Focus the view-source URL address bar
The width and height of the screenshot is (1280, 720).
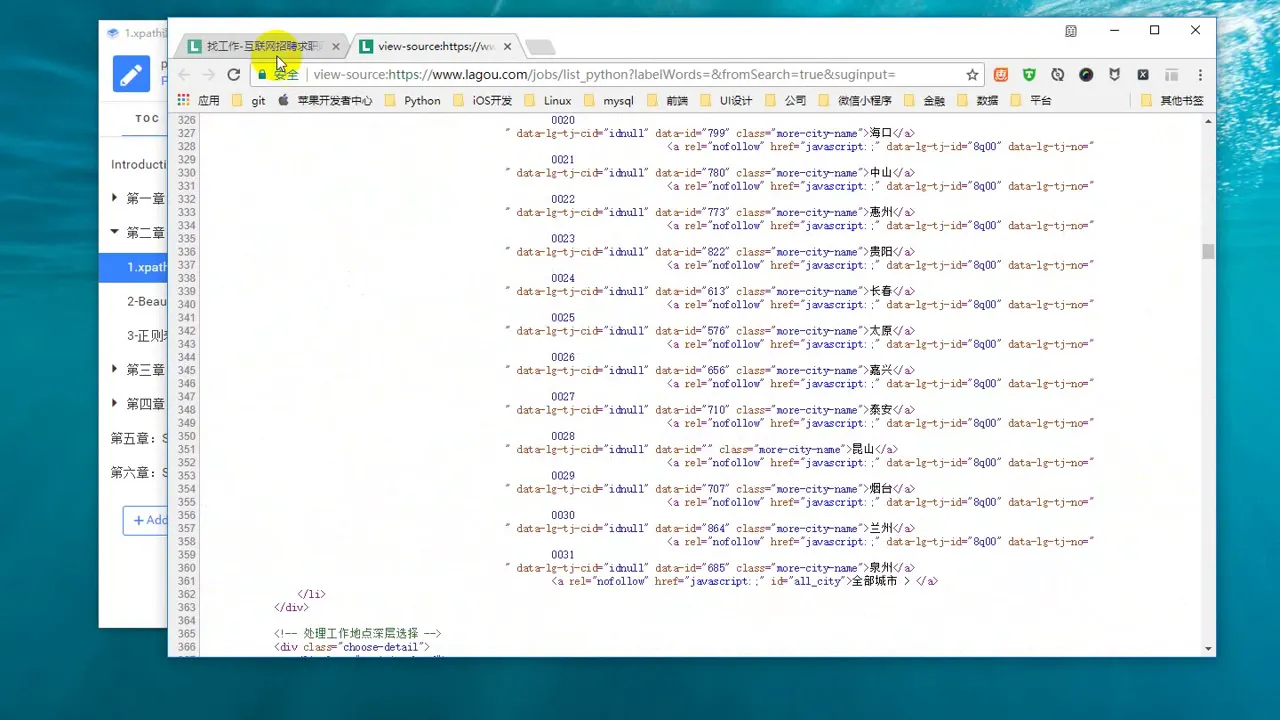tap(604, 75)
